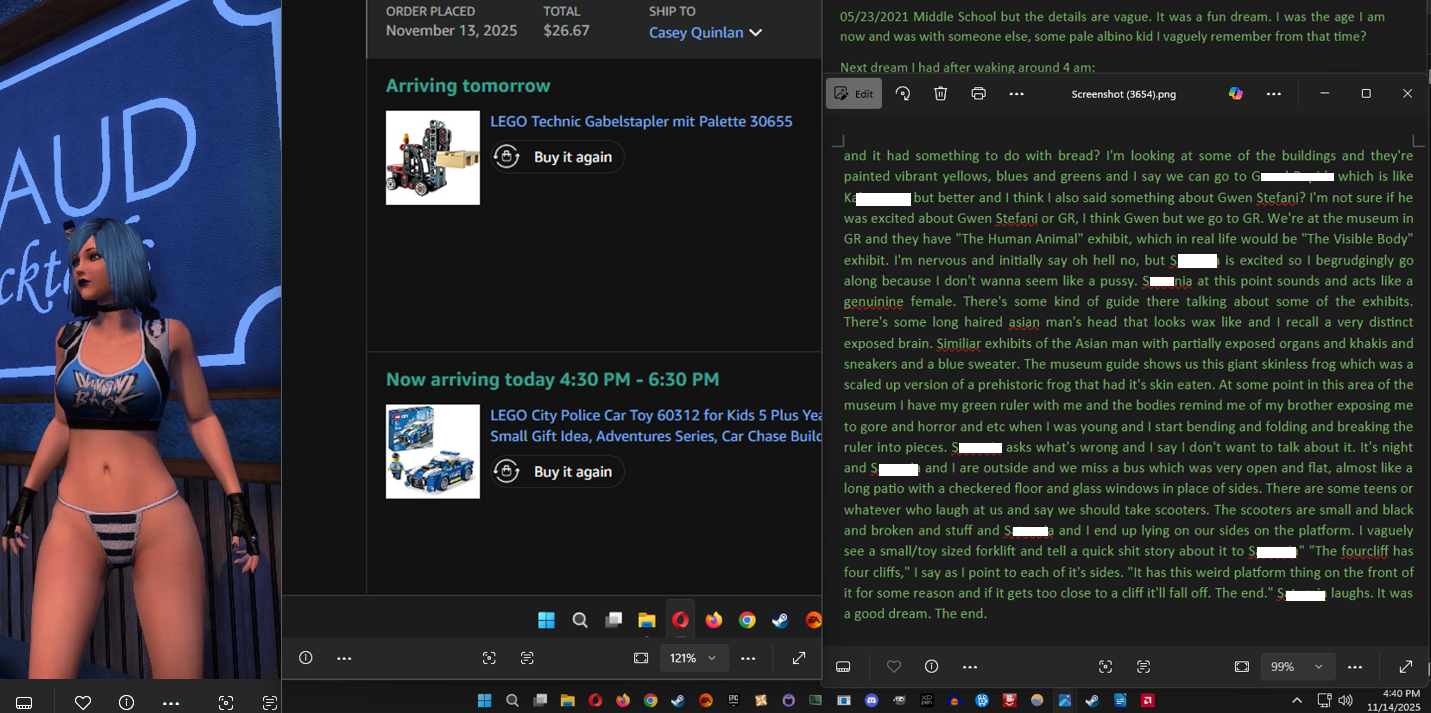Screen dimensions: 1431x713
Task: Scan text in the left character-image window
Action: tap(270, 703)
